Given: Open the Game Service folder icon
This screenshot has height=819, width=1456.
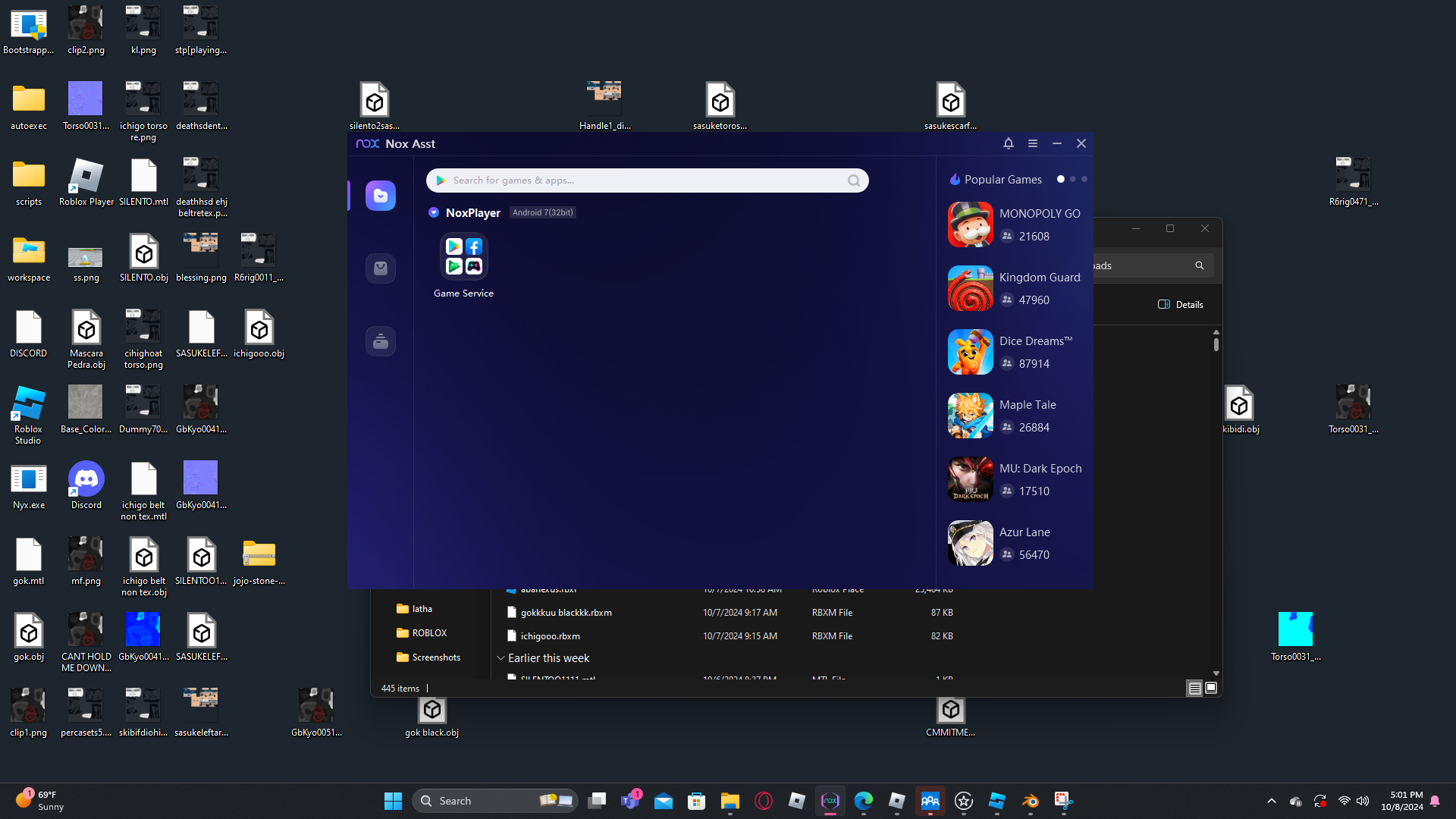Looking at the screenshot, I should [463, 256].
